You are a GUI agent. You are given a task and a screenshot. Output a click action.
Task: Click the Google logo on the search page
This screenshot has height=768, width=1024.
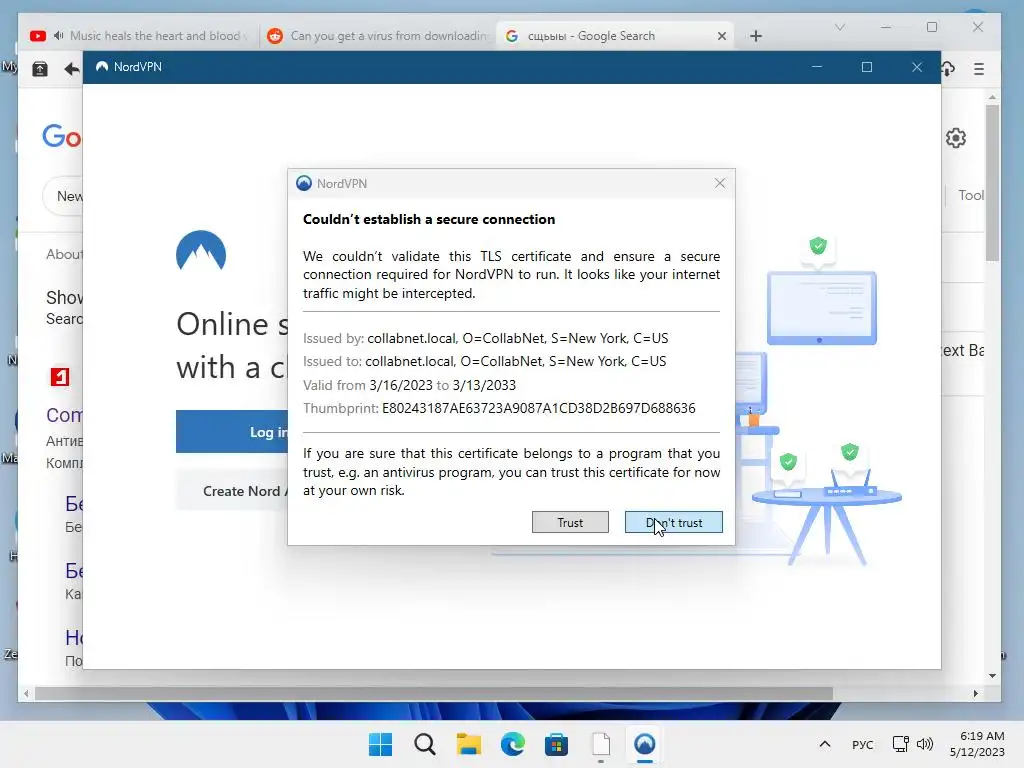[x=62, y=136]
